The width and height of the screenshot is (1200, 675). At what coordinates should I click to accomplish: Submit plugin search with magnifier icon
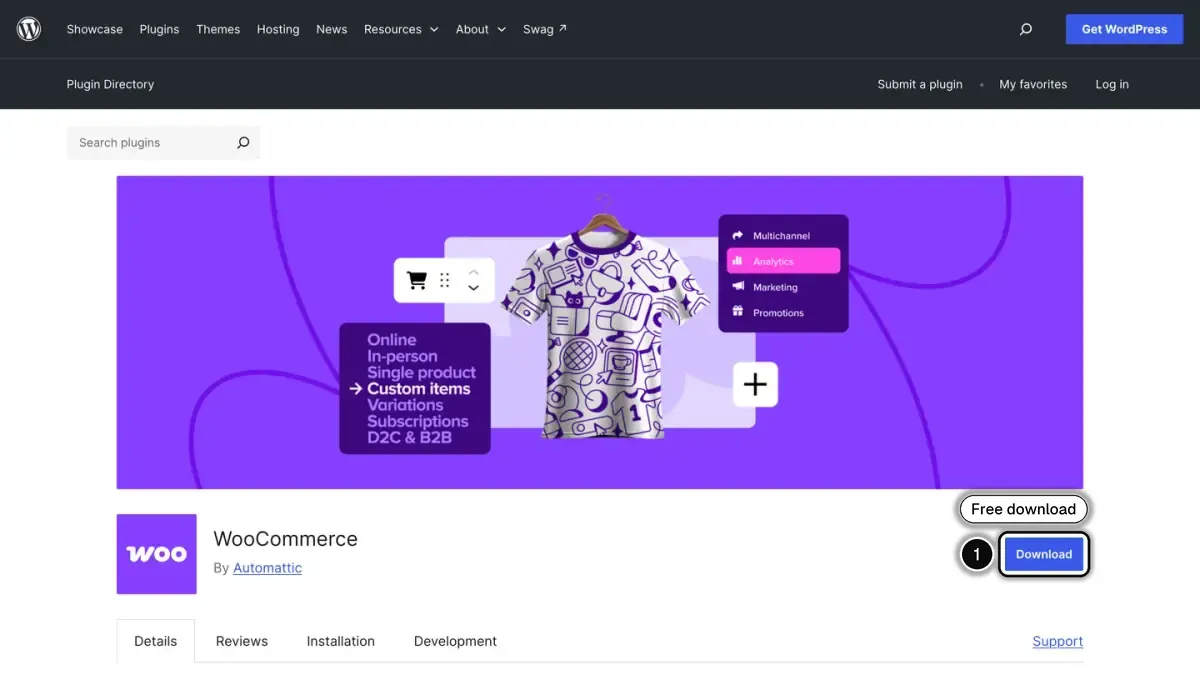(243, 143)
